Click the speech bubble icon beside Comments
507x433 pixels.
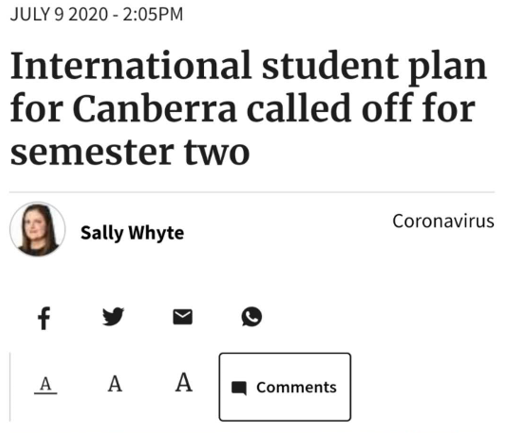[239, 388]
